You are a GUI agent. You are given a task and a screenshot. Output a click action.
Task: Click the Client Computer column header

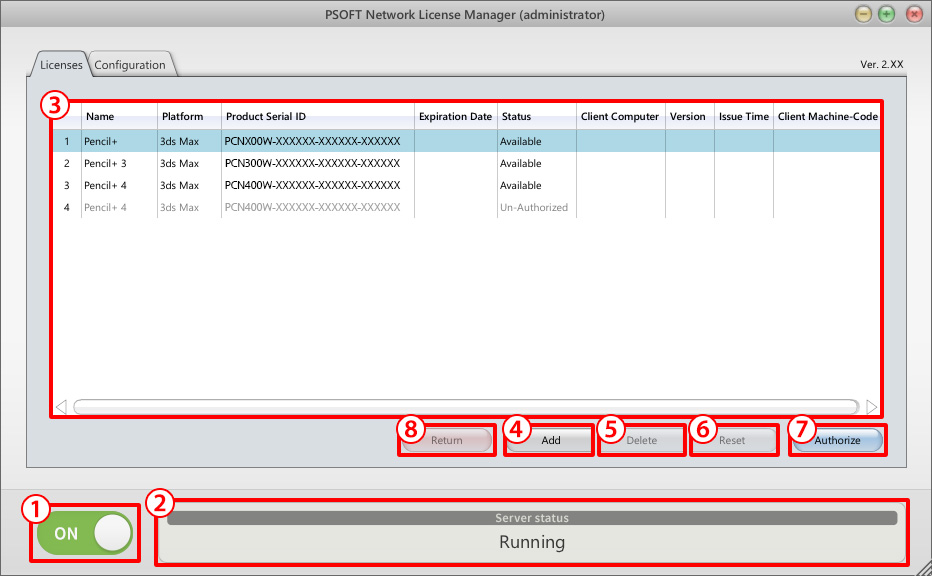pyautogui.click(x=620, y=117)
